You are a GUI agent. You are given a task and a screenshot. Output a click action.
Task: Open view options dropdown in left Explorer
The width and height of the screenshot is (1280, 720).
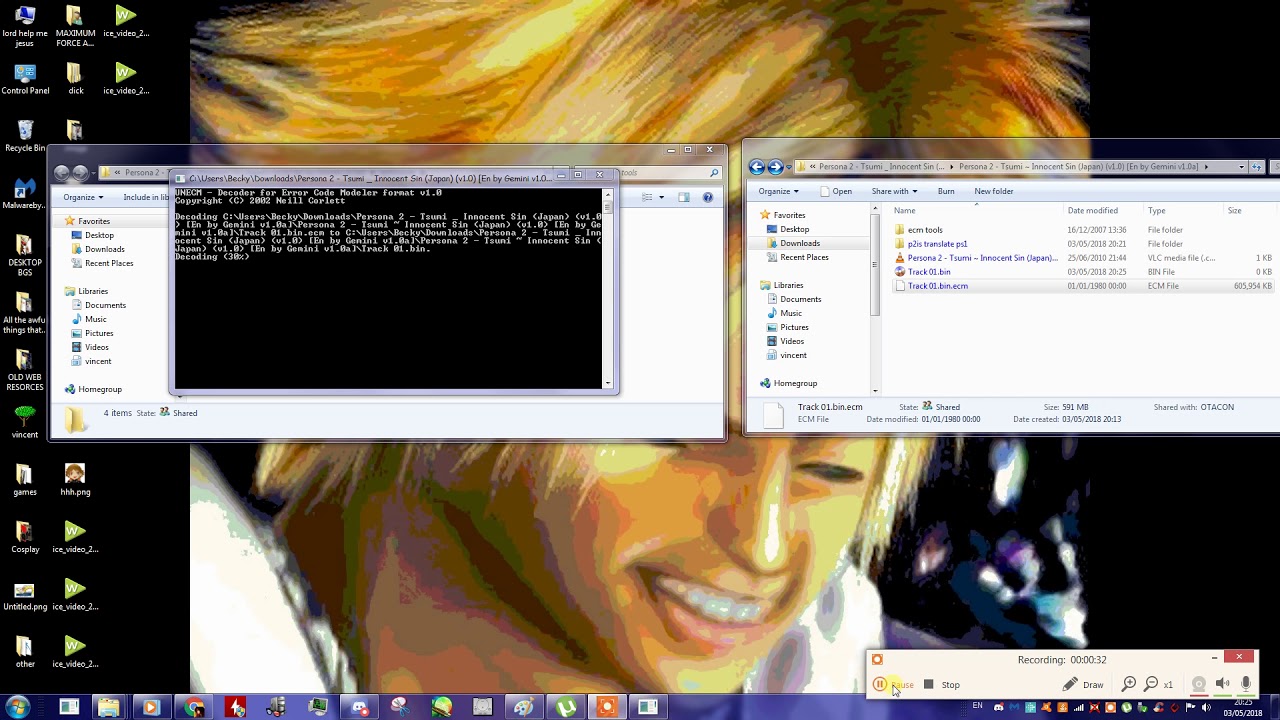point(661,197)
